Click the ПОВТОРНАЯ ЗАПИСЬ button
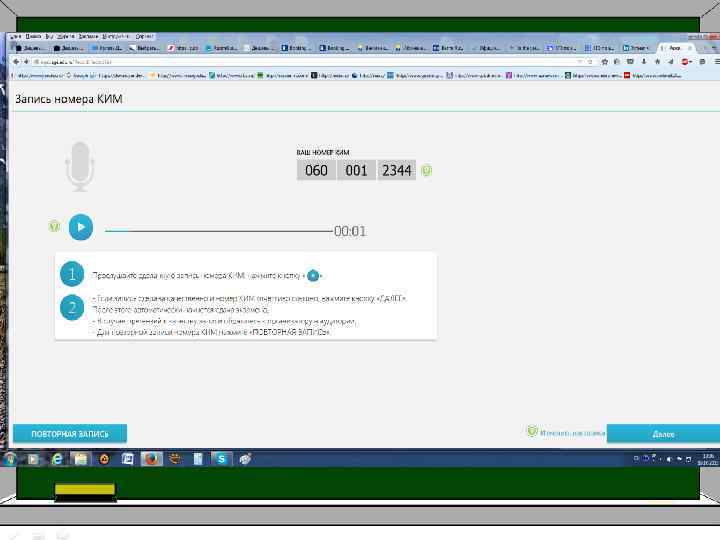 [70, 433]
